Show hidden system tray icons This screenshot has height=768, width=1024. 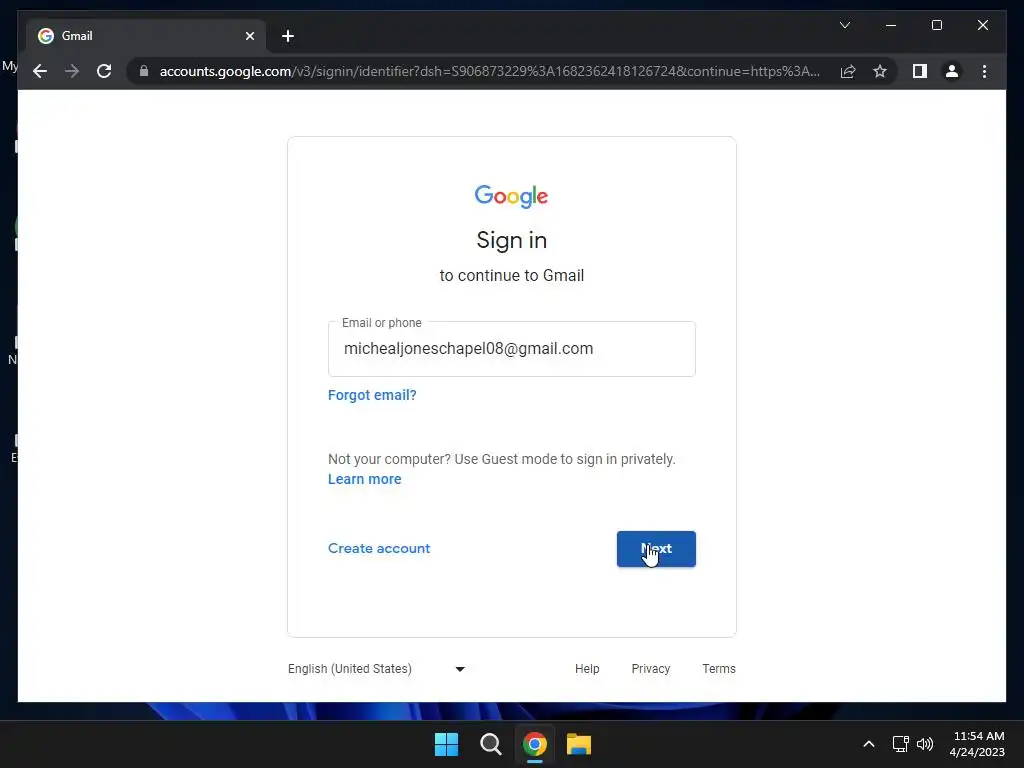click(869, 744)
